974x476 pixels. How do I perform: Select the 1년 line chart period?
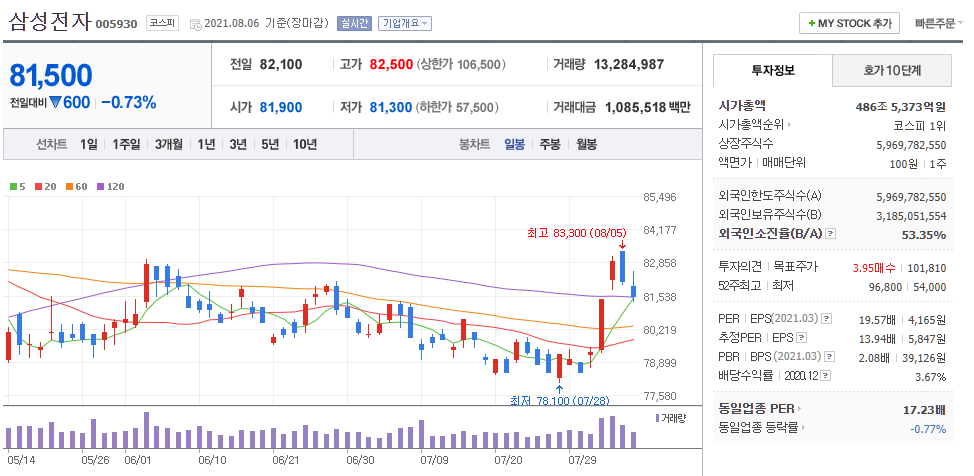click(x=206, y=144)
